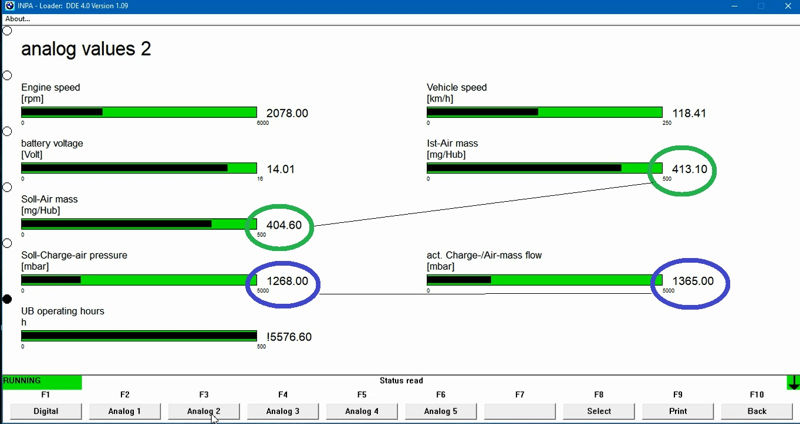Click the INPA app icon in title bar

pos(8,6)
